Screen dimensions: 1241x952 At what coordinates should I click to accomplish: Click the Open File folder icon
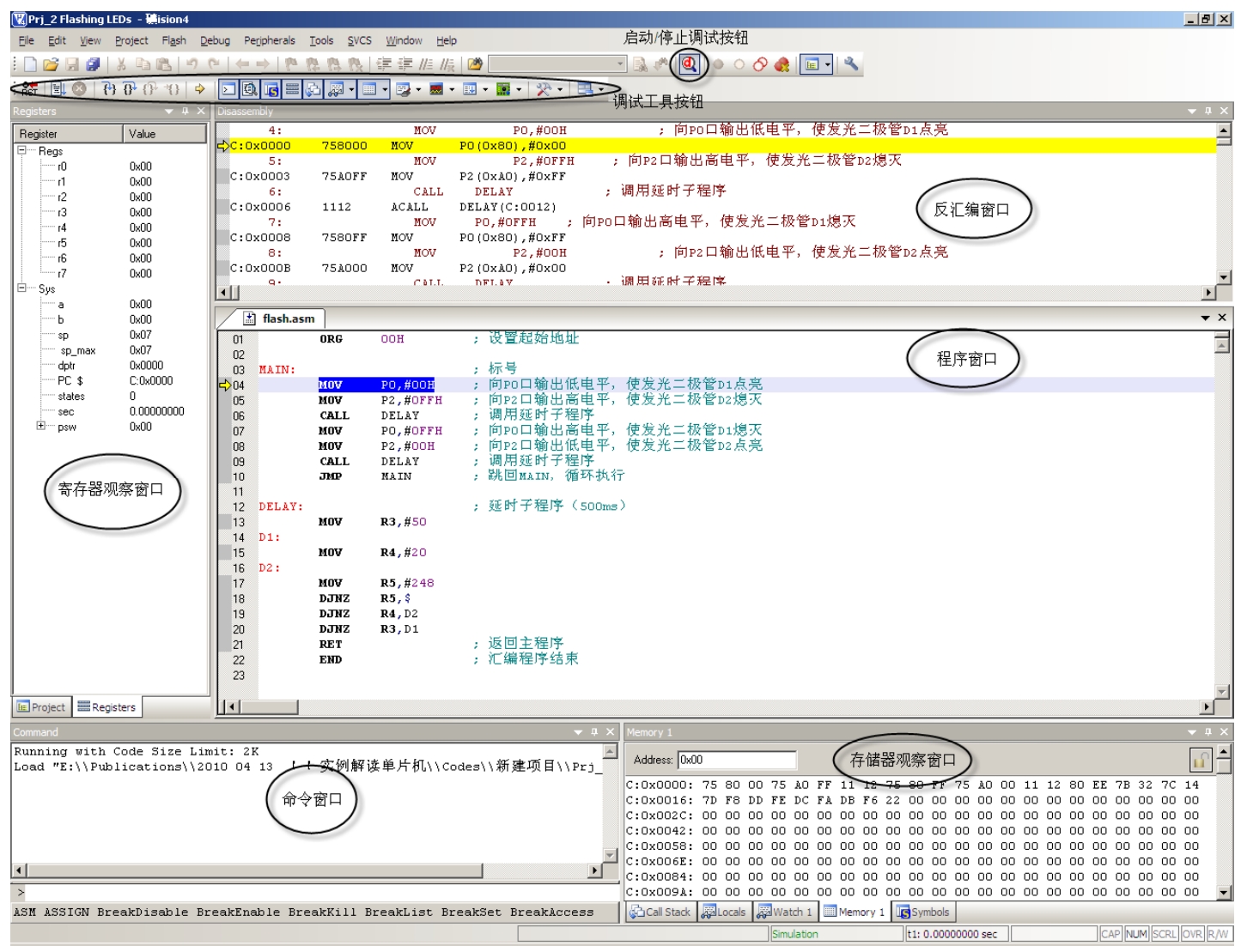point(51,64)
